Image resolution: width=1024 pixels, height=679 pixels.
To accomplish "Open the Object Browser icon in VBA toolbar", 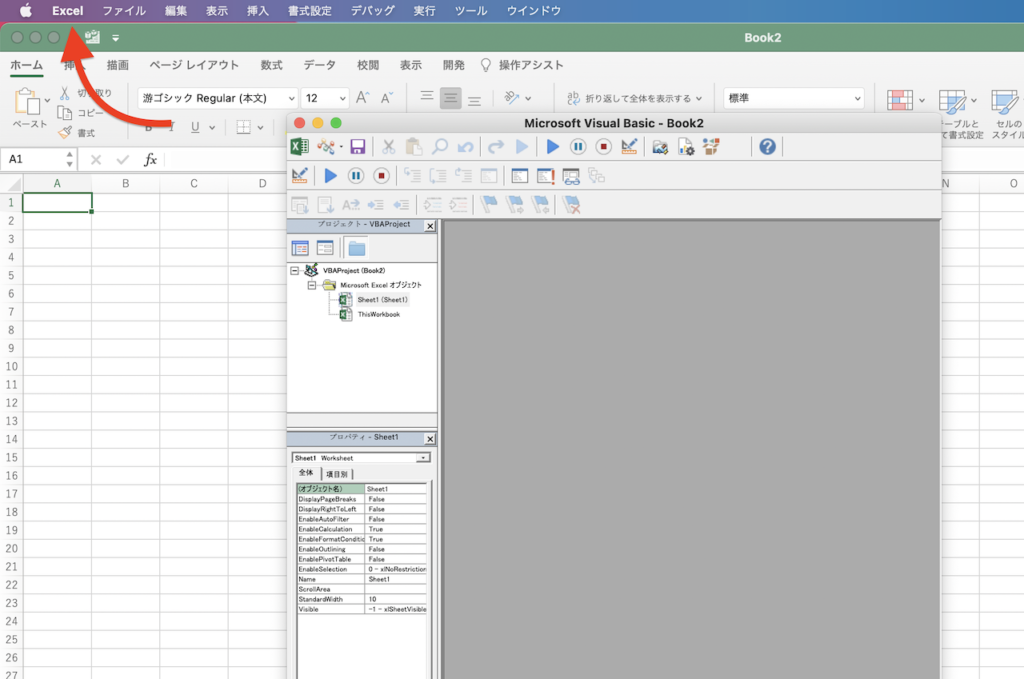I will pos(711,147).
